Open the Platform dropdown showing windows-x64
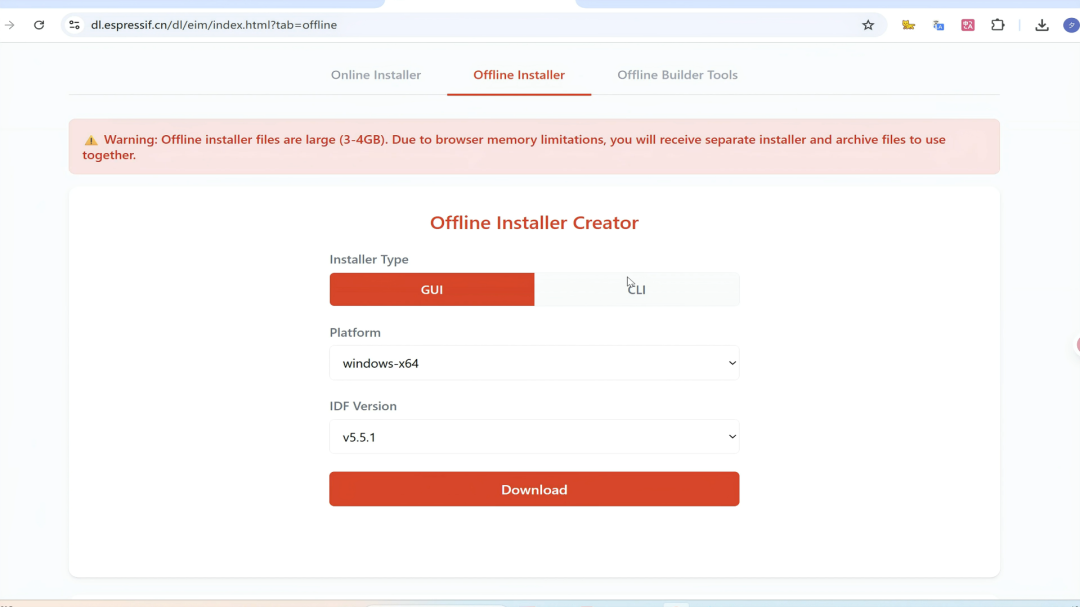The height and width of the screenshot is (607, 1080). [534, 363]
